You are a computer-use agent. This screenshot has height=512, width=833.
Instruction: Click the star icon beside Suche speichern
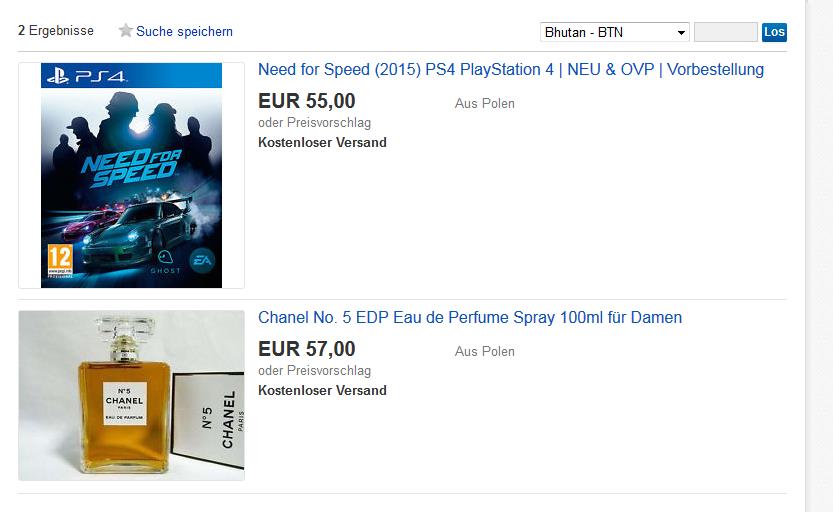click(126, 31)
